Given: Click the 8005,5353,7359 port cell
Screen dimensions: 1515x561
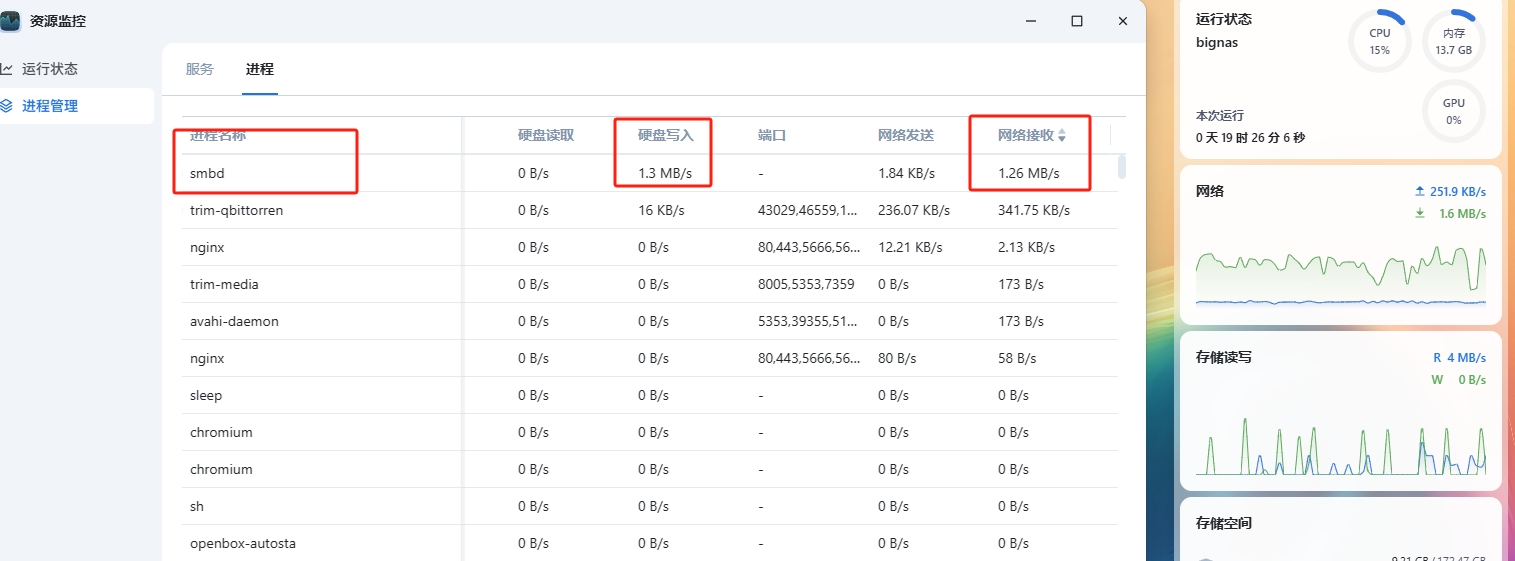Looking at the screenshot, I should click(x=806, y=284).
